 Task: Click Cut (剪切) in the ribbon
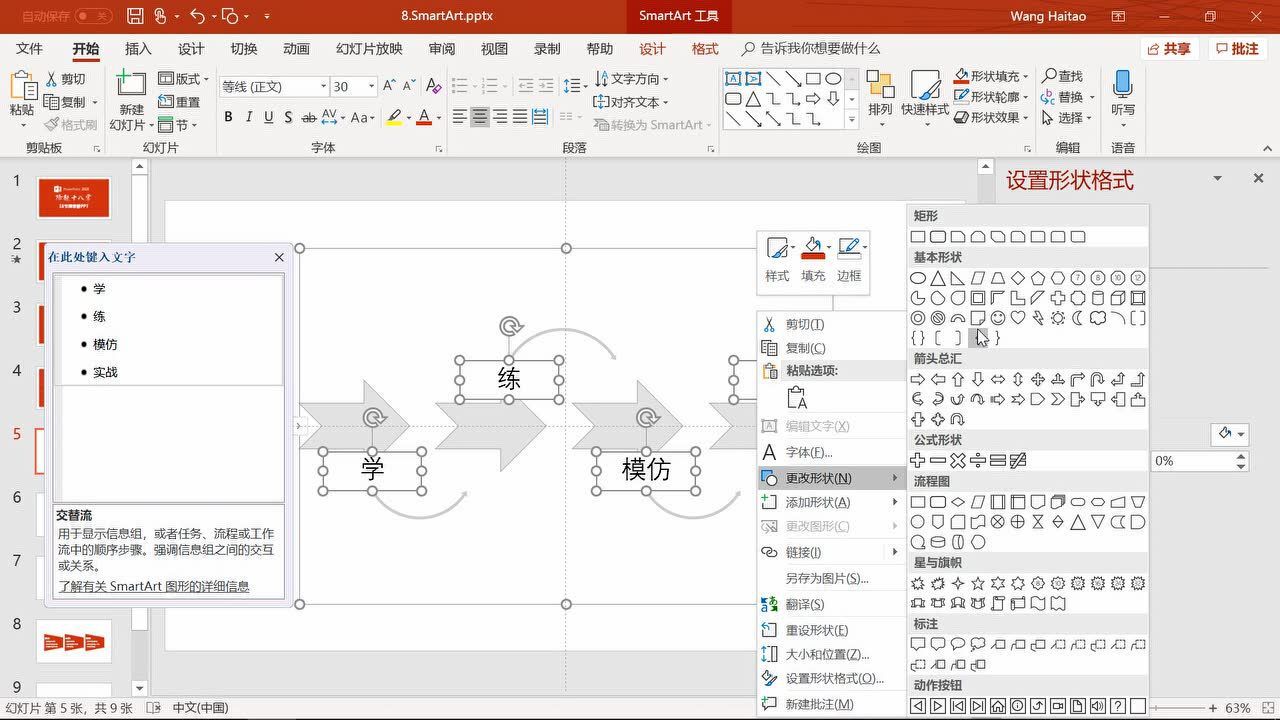click(x=67, y=79)
